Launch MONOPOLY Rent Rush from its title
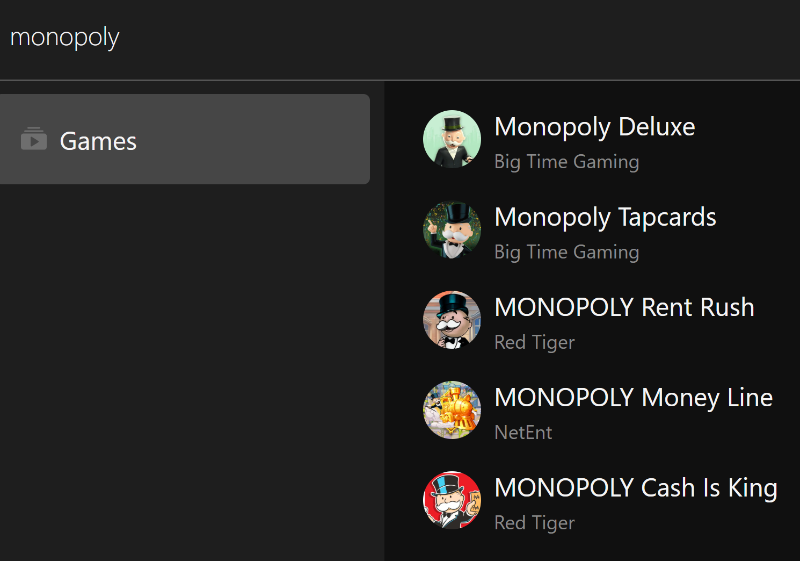Image resolution: width=800 pixels, height=561 pixels. pyautogui.click(x=624, y=307)
